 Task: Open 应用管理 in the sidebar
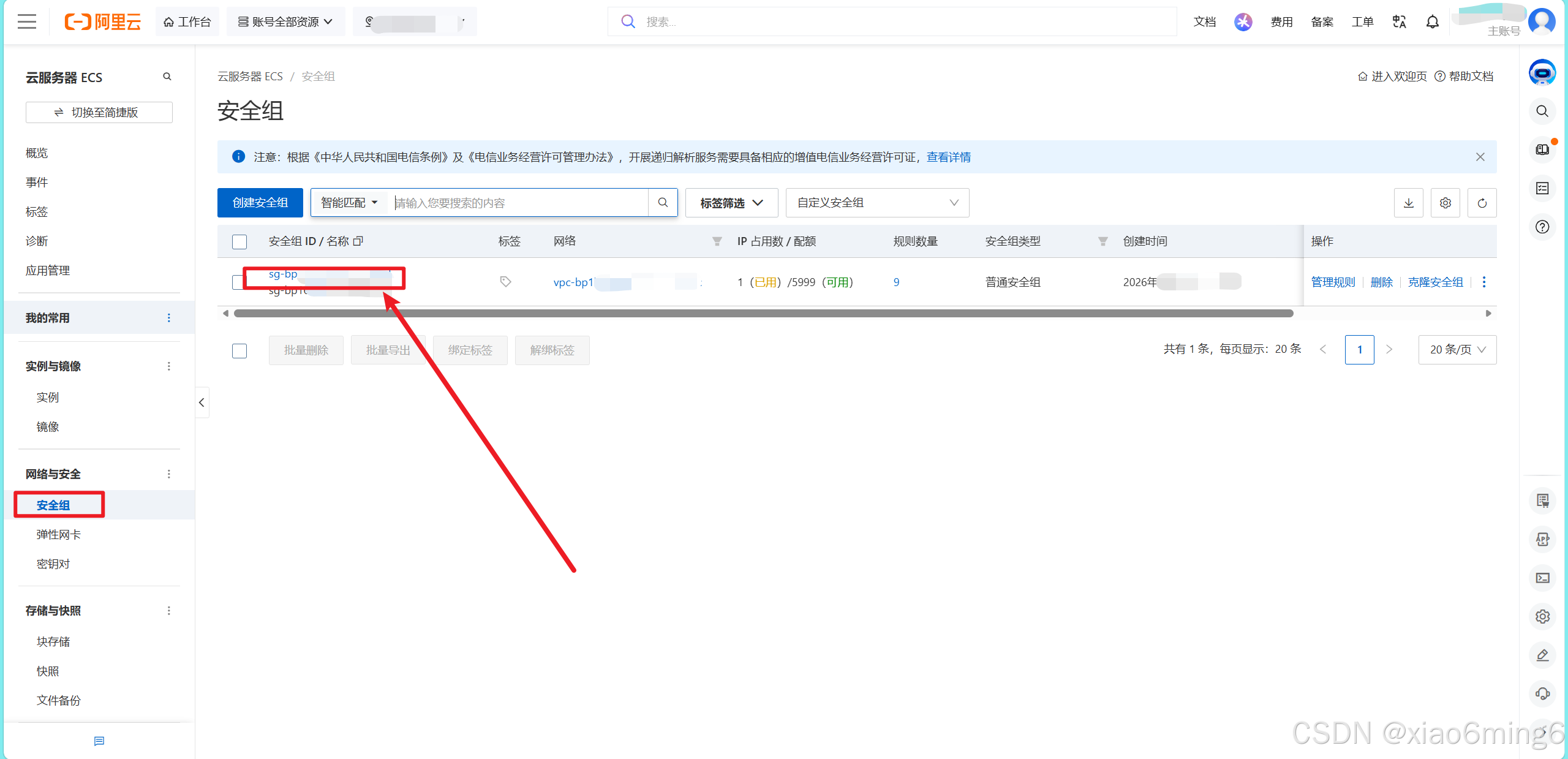tap(48, 270)
